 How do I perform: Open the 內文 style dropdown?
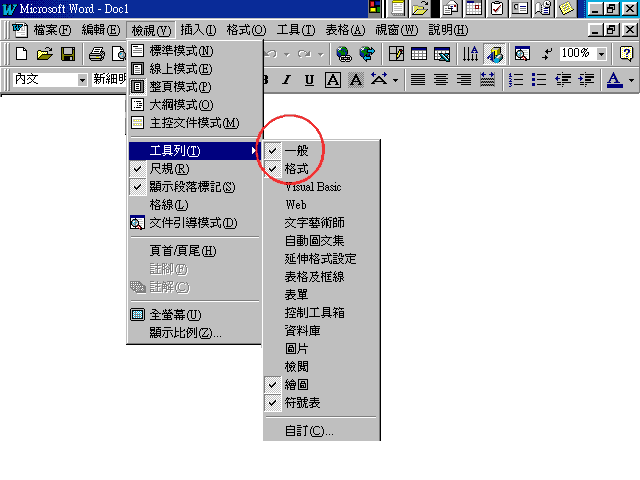point(82,80)
